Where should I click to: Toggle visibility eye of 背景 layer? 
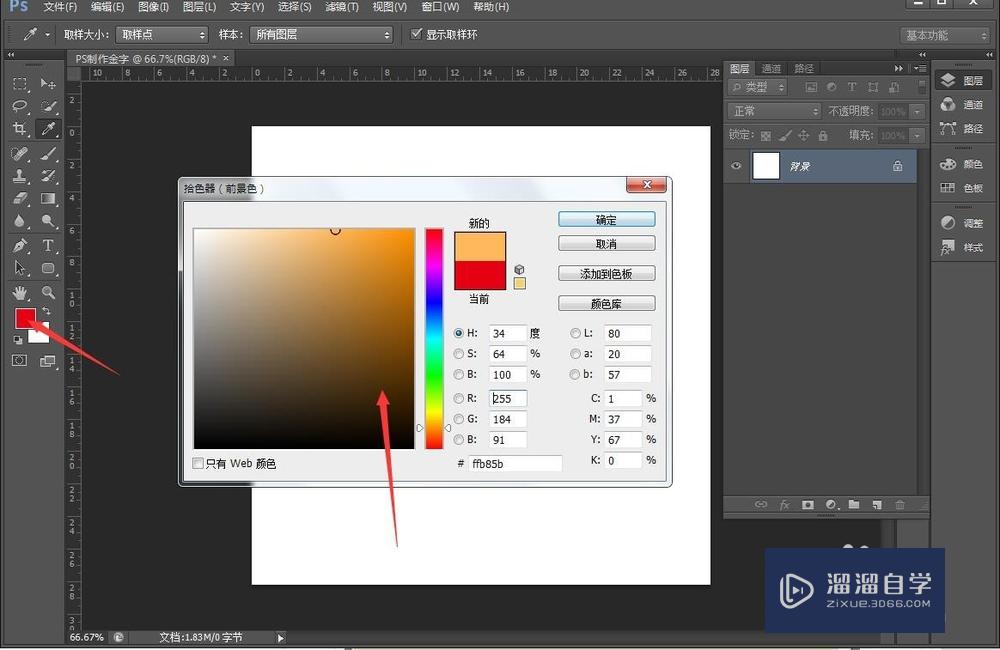(x=737, y=166)
